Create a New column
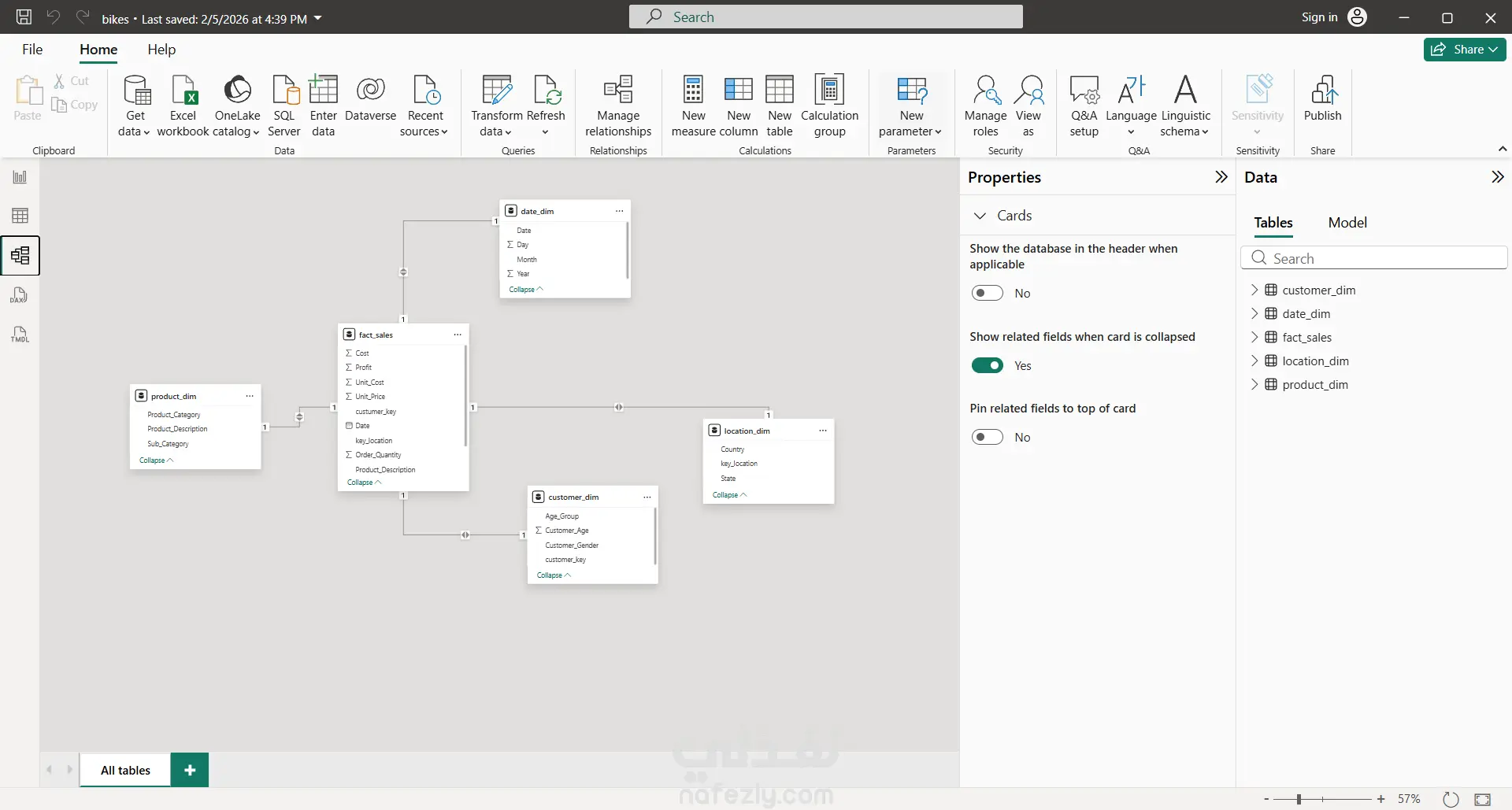The height and width of the screenshot is (810, 1512). pyautogui.click(x=739, y=105)
